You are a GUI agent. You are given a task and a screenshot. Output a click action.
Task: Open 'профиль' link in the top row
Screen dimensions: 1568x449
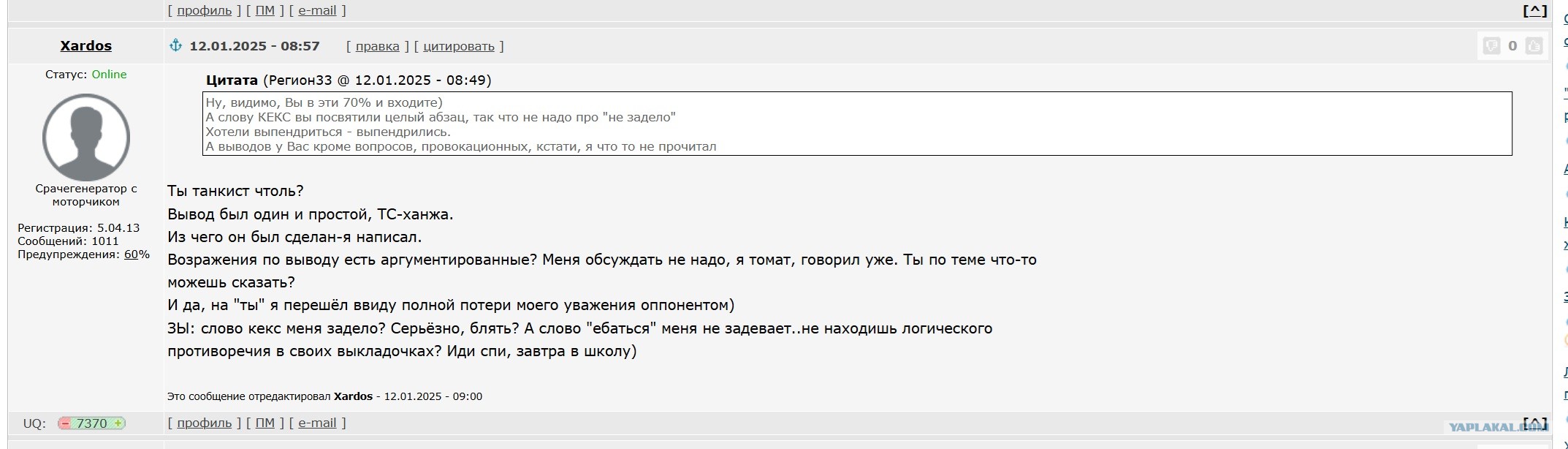click(x=204, y=10)
